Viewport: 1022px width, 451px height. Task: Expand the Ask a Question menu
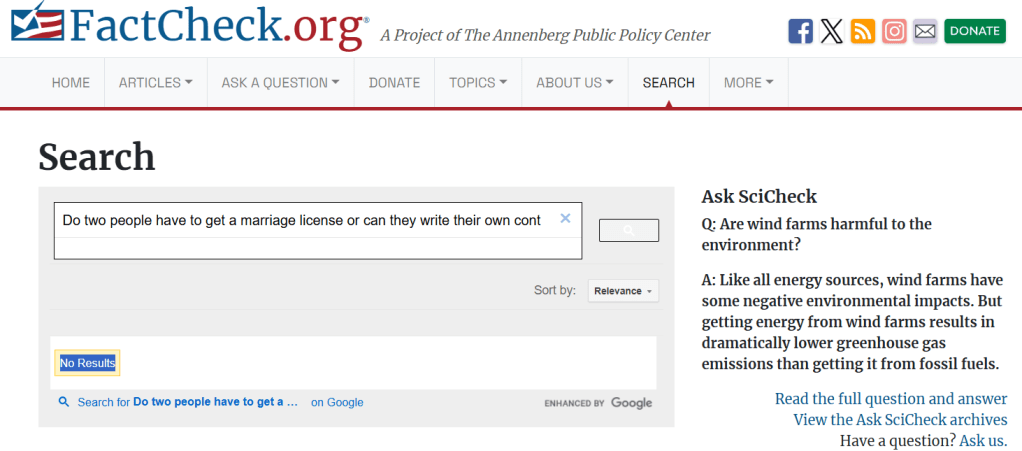click(280, 83)
